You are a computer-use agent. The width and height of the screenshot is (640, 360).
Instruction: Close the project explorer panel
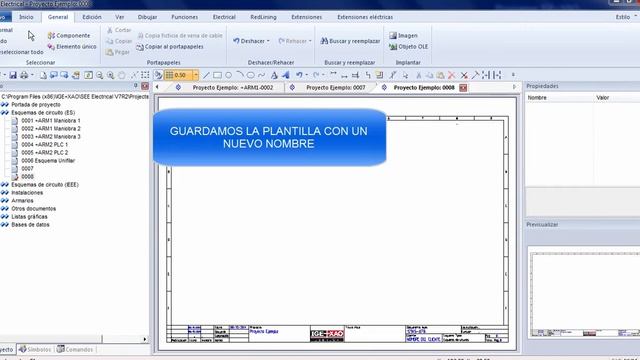click(x=145, y=86)
